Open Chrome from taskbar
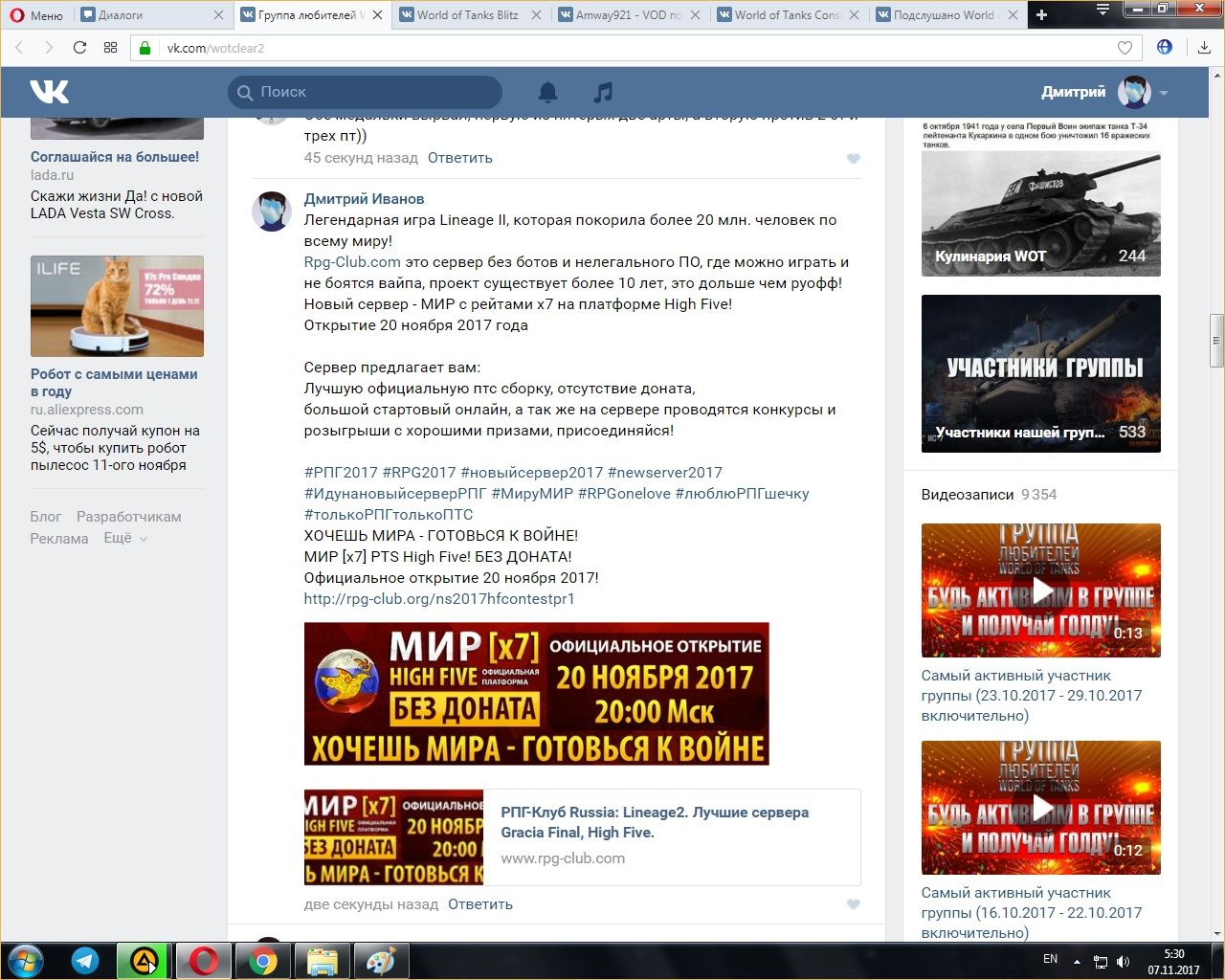1225x980 pixels. 263,961
